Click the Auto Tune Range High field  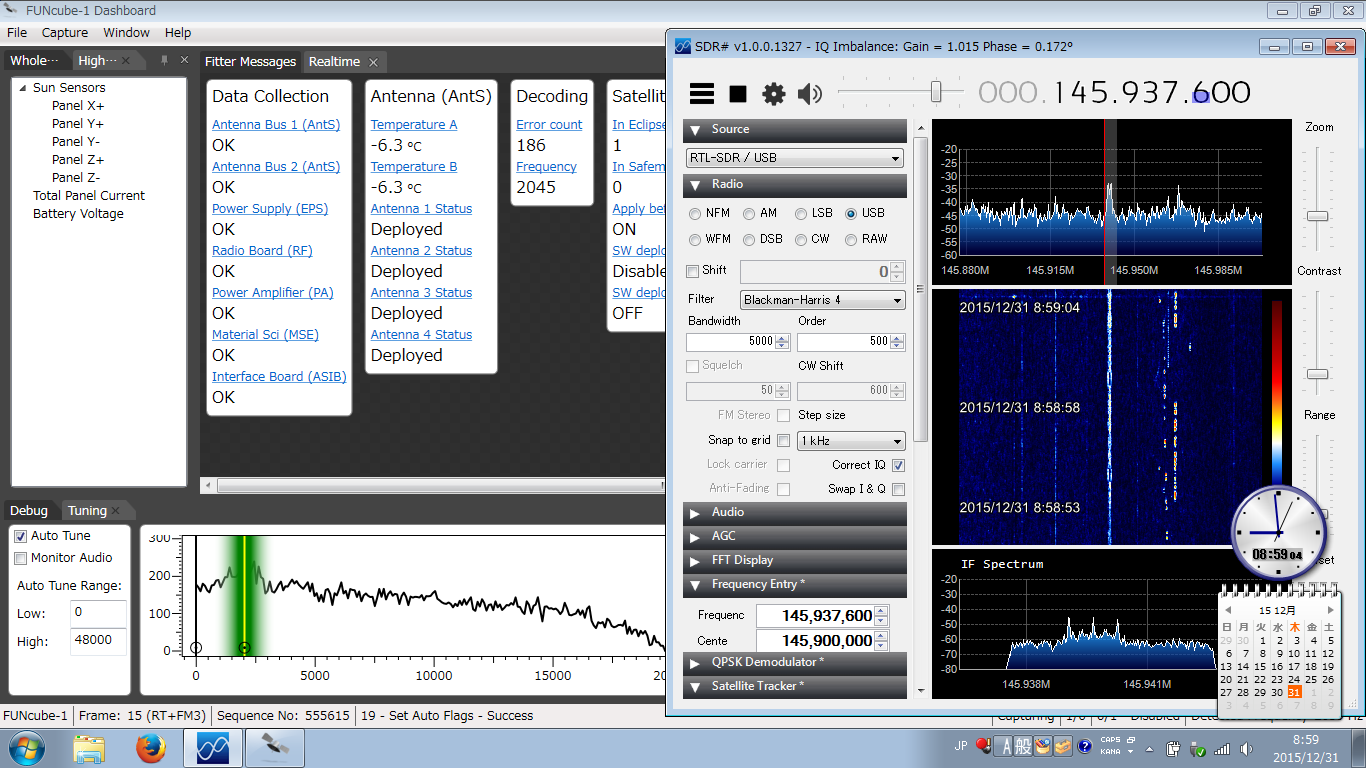(x=99, y=641)
